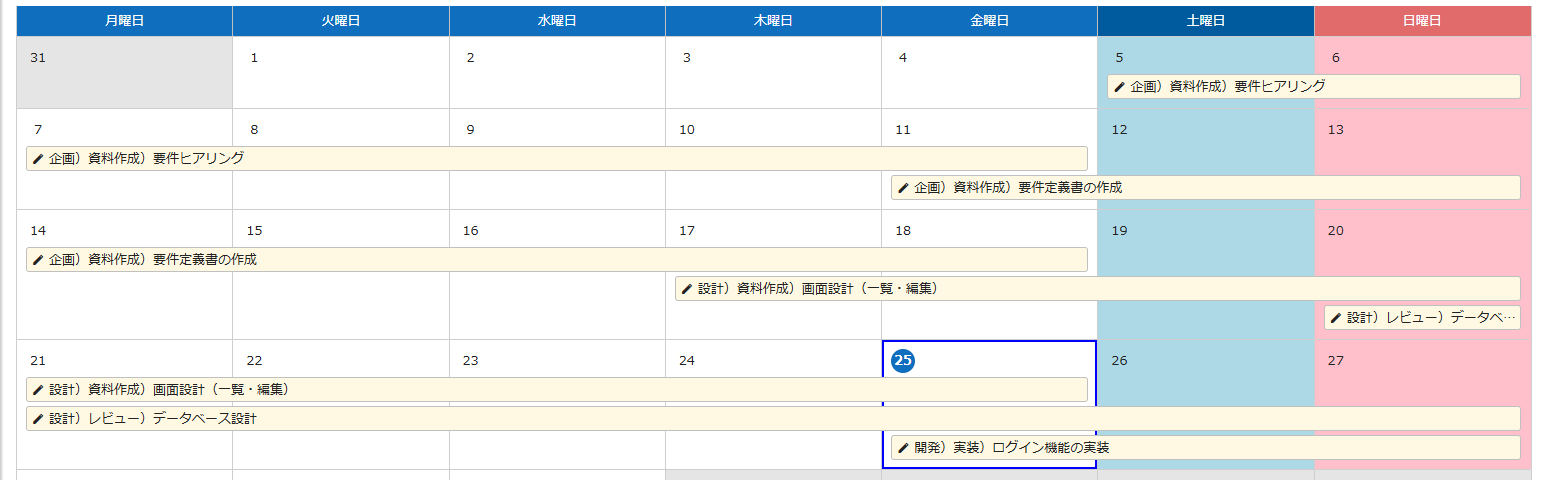
Task: Select Sunday date 6
Action: coord(1335,58)
